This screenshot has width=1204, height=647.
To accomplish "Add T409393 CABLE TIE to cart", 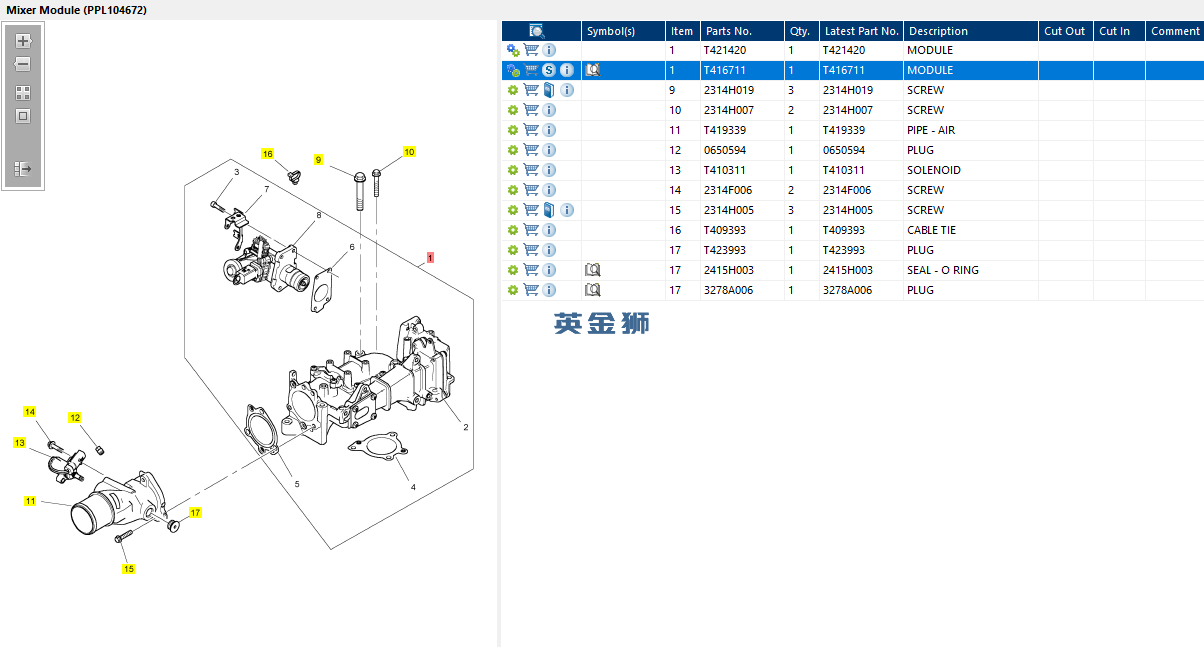I will (531, 230).
